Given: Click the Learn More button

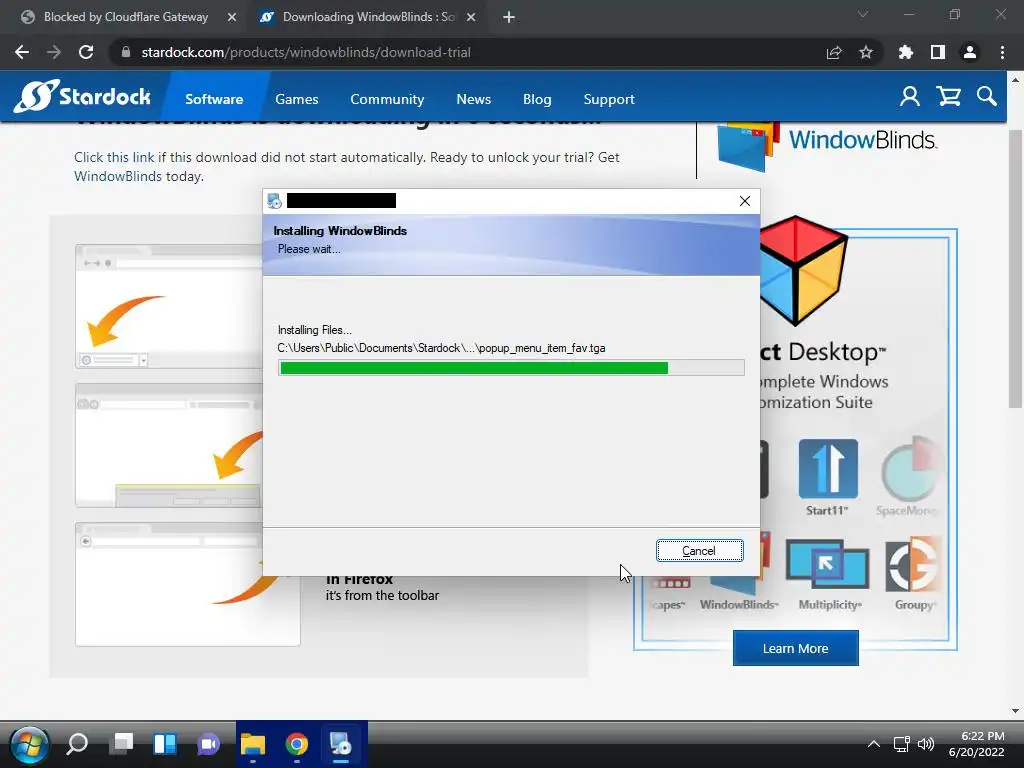Looking at the screenshot, I should (x=795, y=648).
